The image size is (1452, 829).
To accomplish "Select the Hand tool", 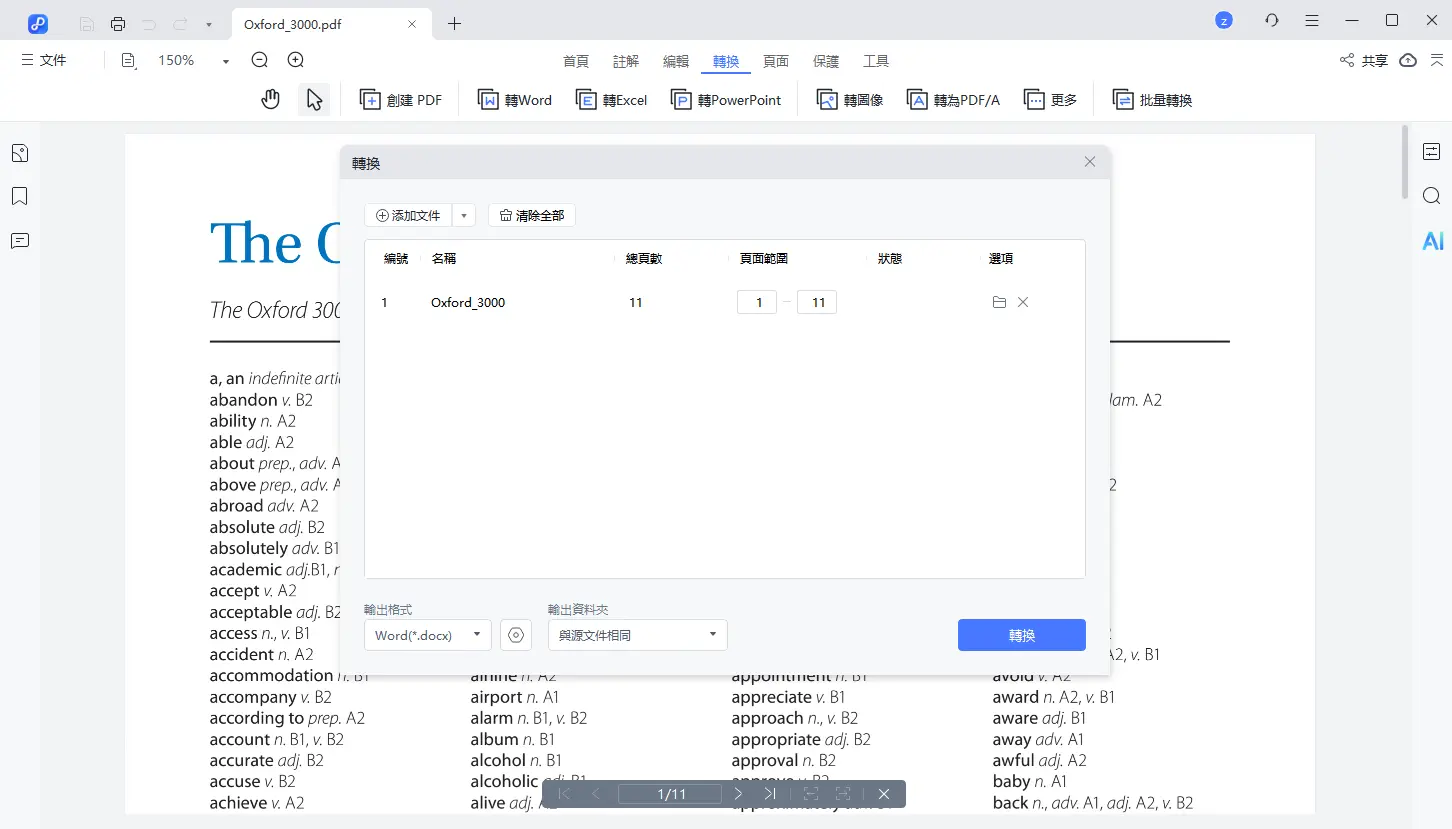I will click(x=270, y=99).
